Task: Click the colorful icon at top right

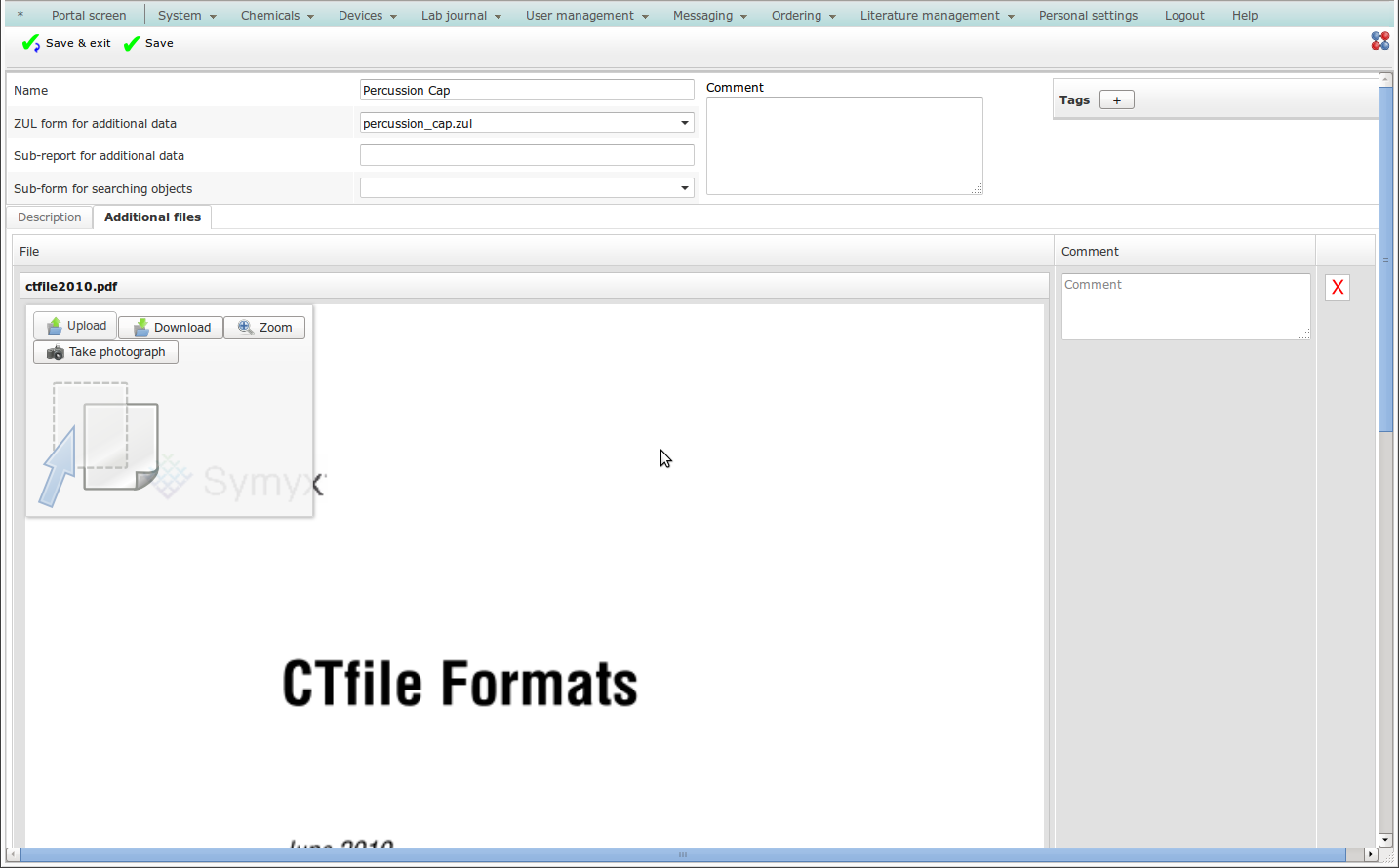Action: pos(1379,40)
